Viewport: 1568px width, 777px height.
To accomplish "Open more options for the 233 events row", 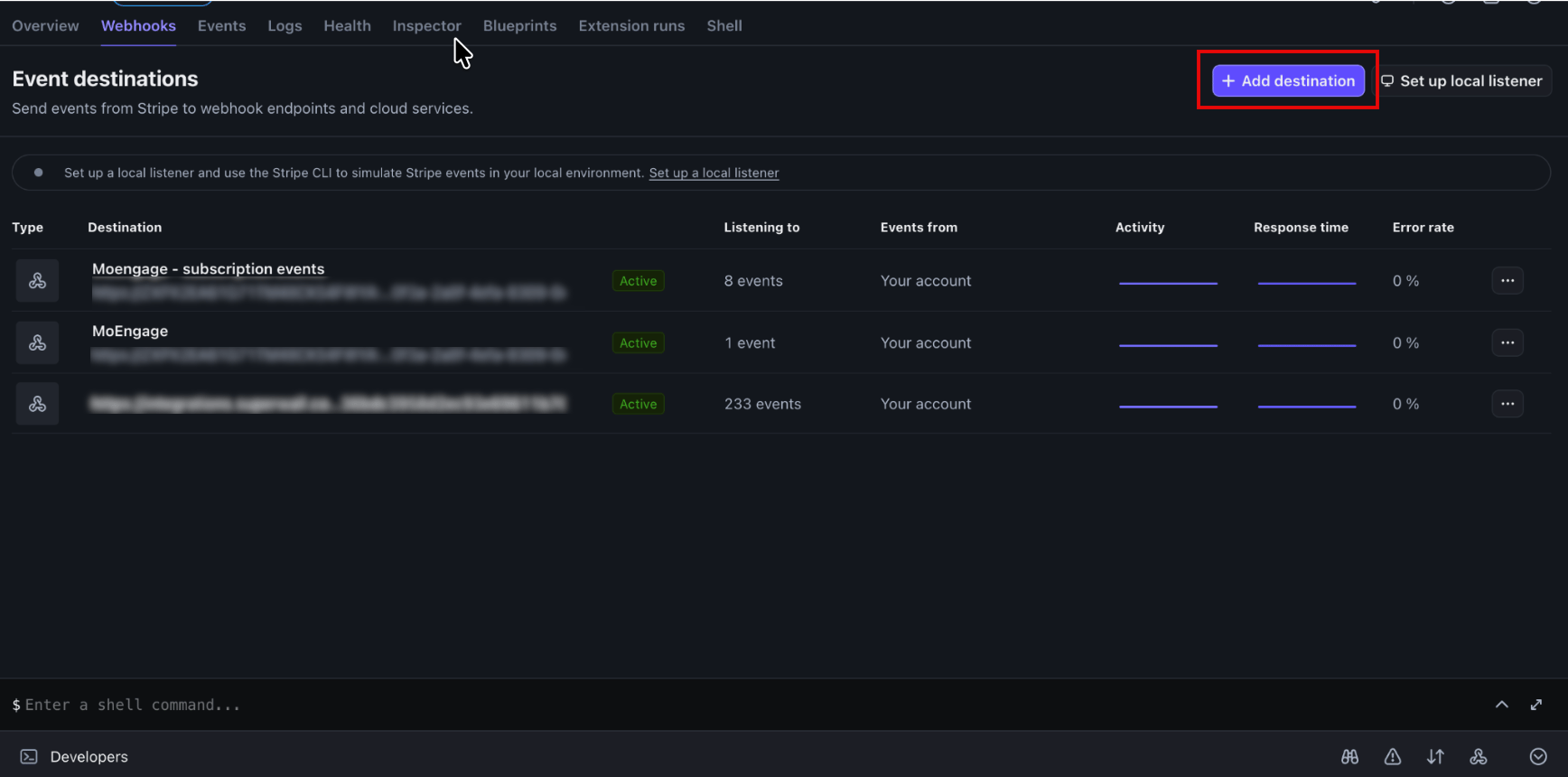I will pos(1507,404).
